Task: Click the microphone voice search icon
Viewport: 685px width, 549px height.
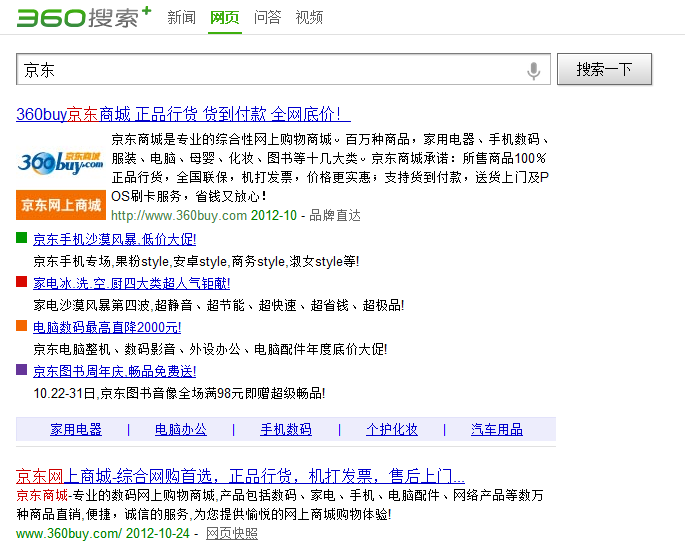Action: 533,70
